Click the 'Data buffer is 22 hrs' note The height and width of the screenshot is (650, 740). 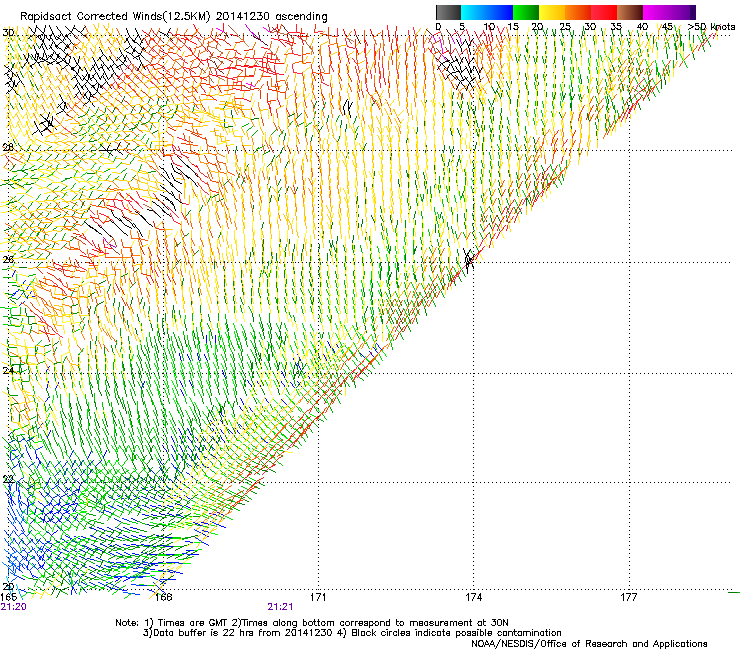203,633
